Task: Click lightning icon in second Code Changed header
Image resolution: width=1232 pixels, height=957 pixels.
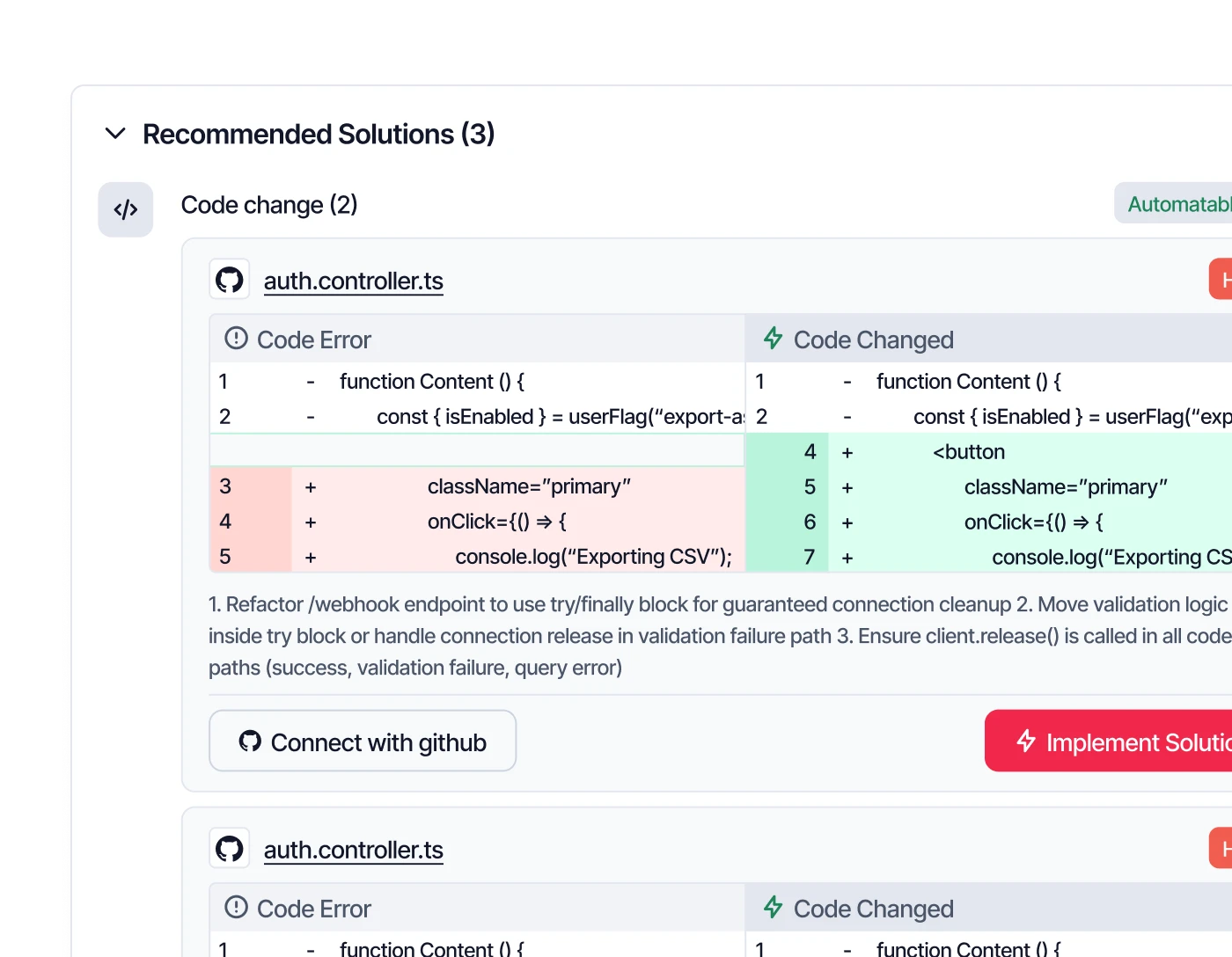Action: (x=773, y=908)
